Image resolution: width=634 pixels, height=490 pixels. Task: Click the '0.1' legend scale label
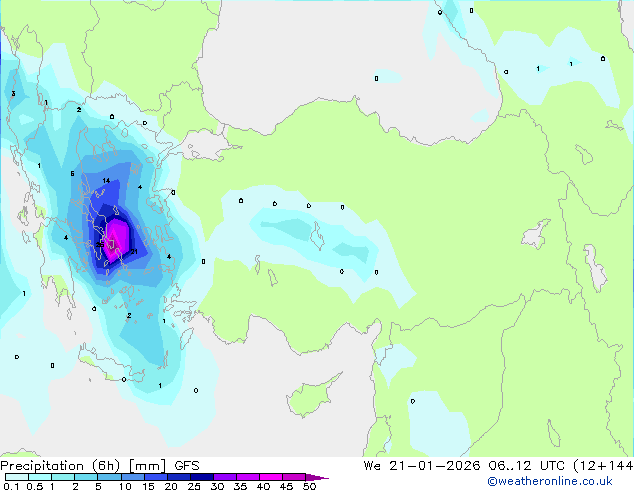pos(11,486)
